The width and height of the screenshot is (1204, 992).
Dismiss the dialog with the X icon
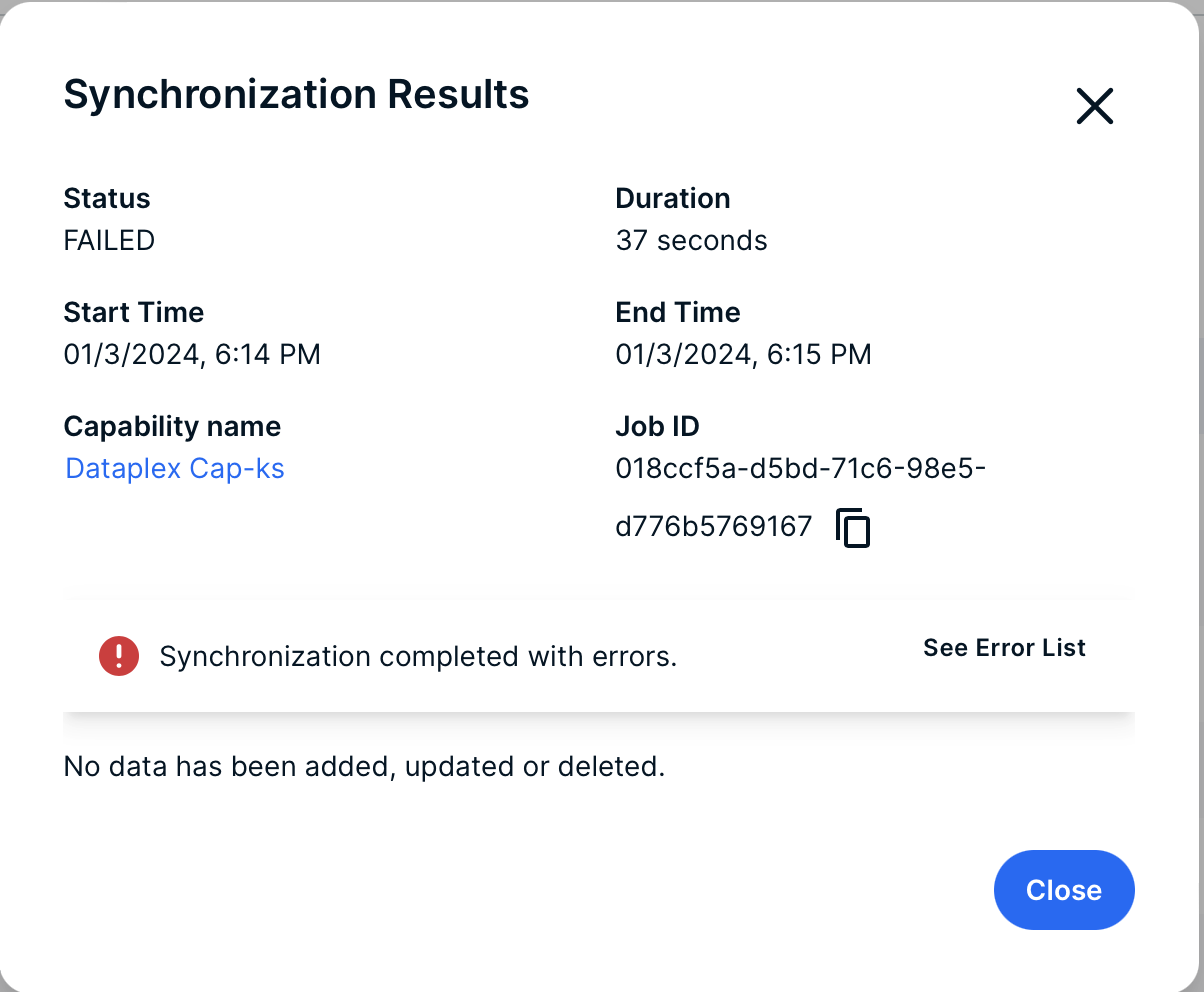[x=1094, y=105]
